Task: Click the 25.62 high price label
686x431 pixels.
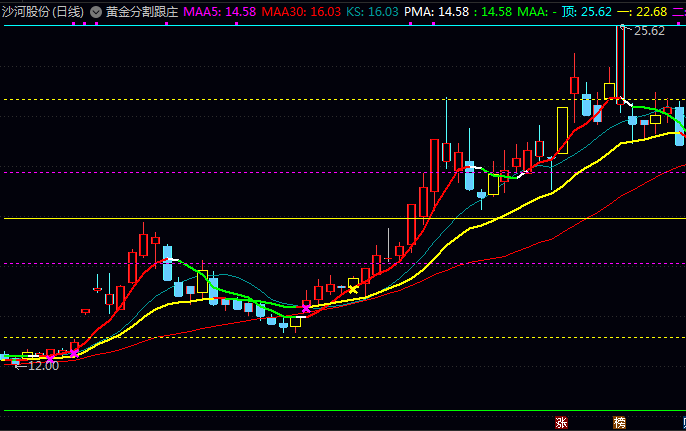Action: 649,31
